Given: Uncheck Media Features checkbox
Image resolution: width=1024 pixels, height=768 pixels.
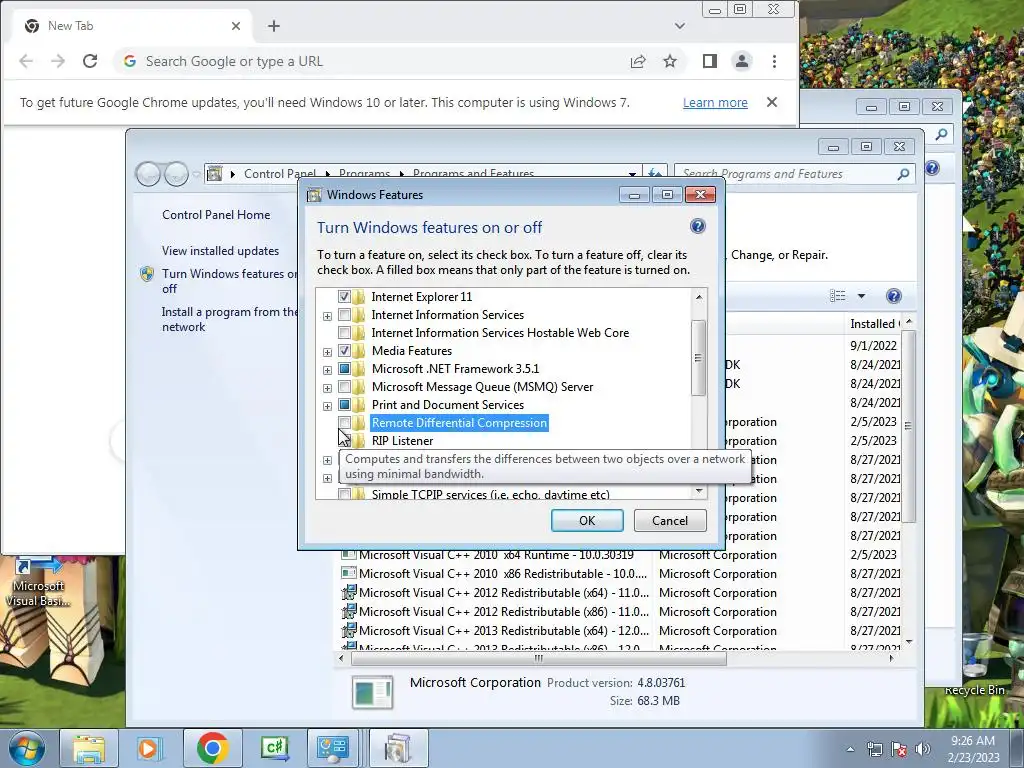Looking at the screenshot, I should [344, 351].
